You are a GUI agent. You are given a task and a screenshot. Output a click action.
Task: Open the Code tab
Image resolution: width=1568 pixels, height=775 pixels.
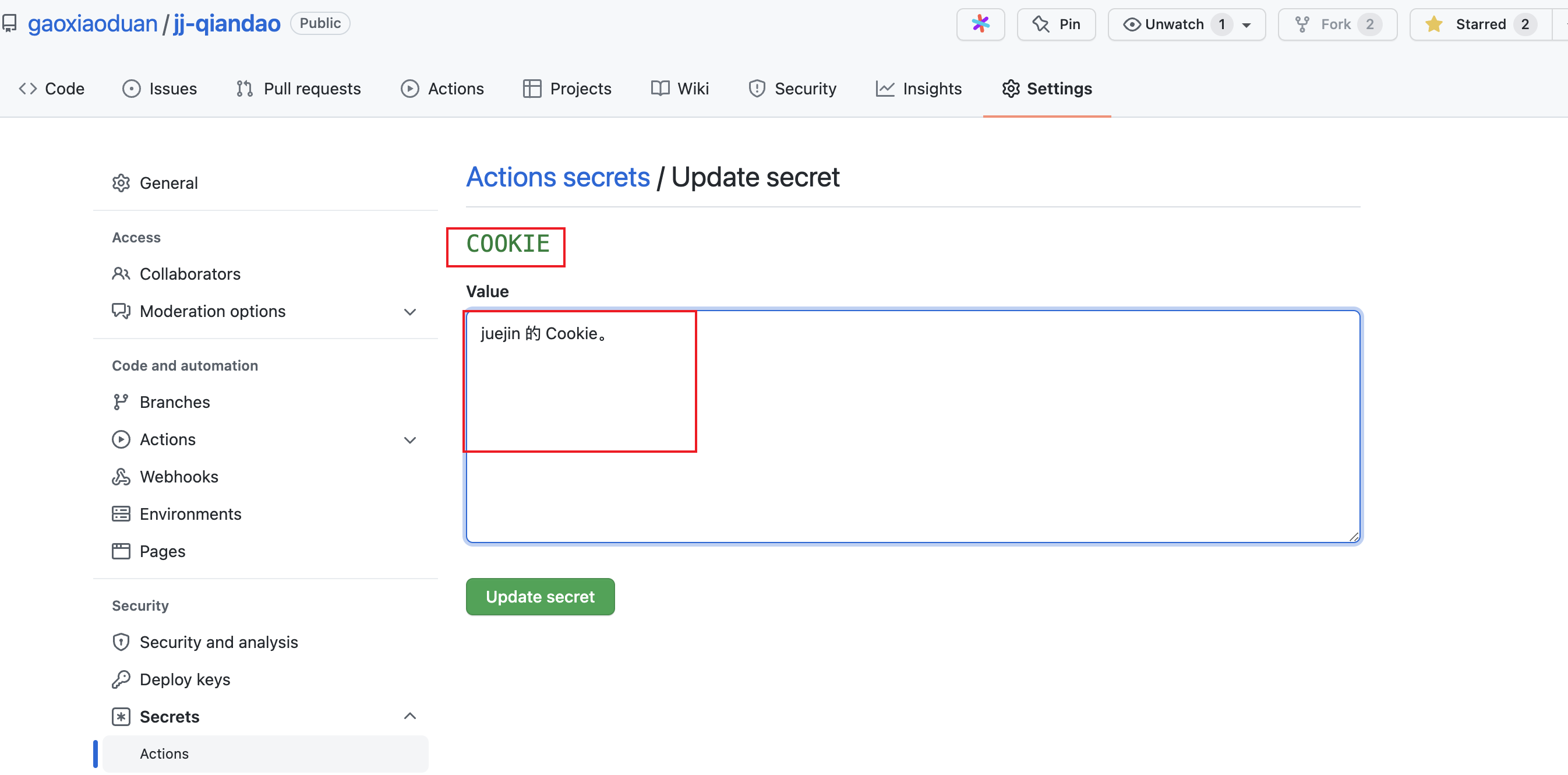tap(52, 89)
